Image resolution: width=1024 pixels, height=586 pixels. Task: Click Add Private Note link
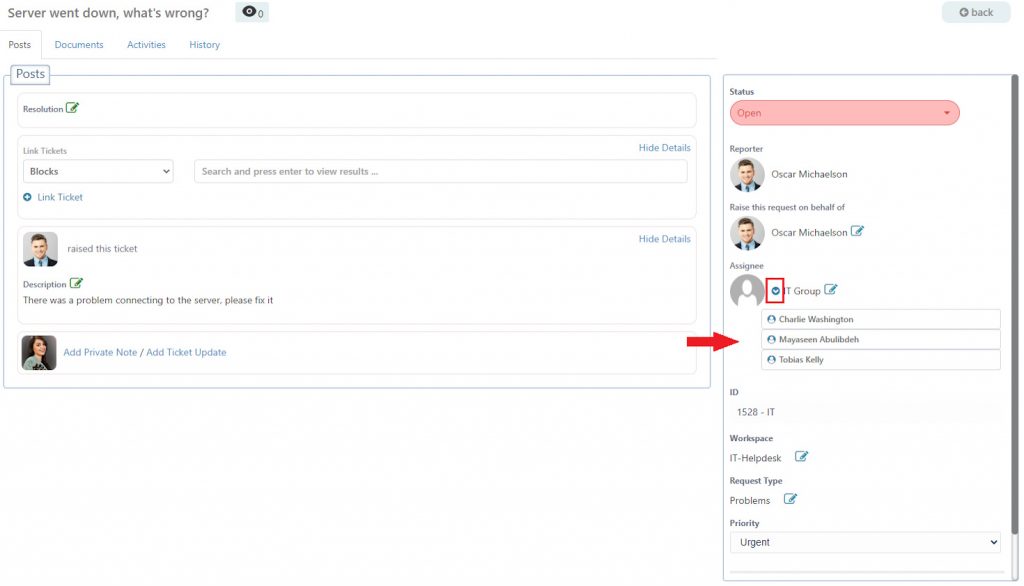coord(100,352)
